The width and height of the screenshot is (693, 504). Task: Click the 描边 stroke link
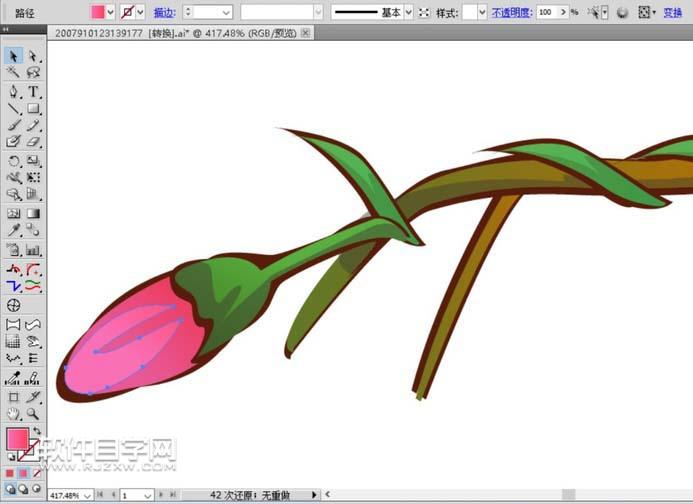coord(165,12)
